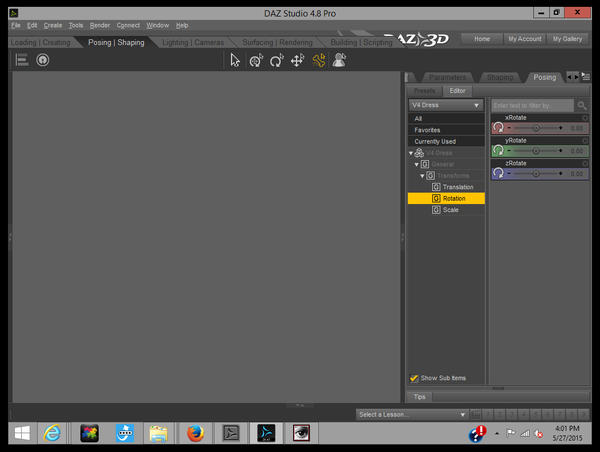Open the Tools menu
The image size is (600, 452).
point(76,25)
